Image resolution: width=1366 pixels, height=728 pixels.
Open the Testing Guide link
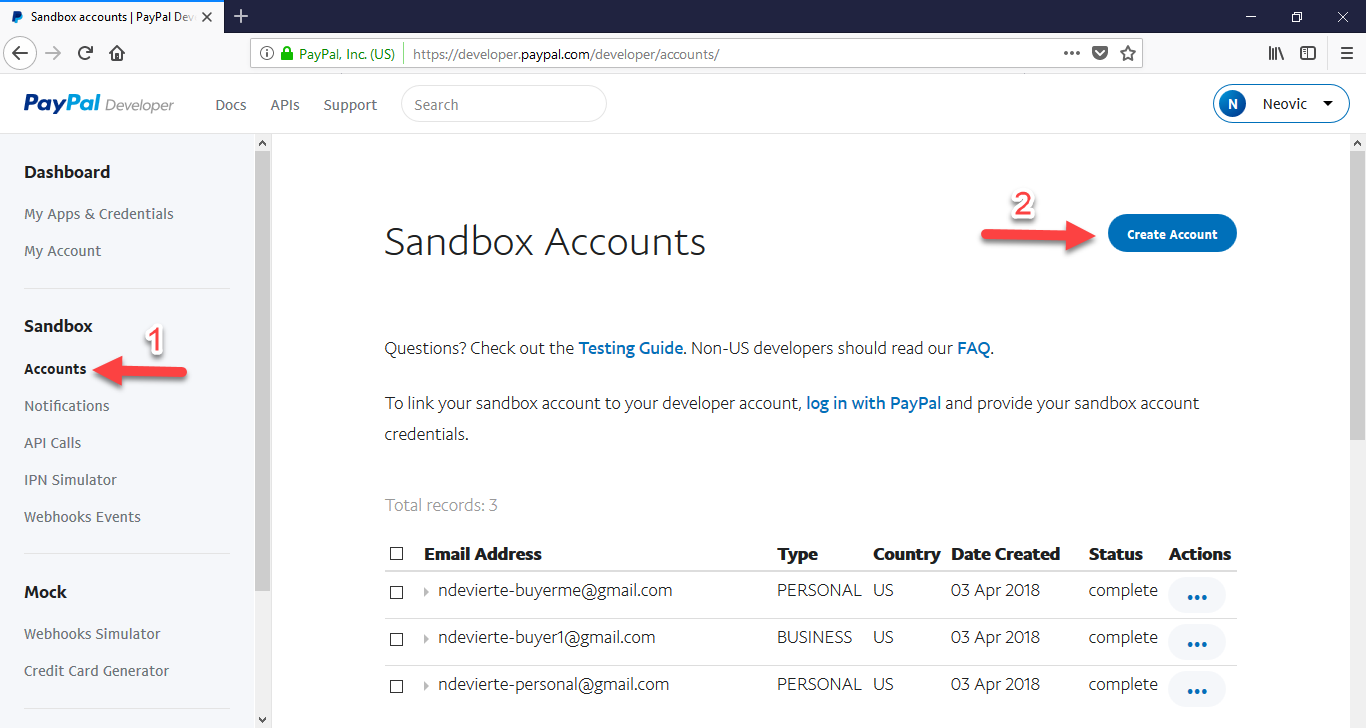[630, 349]
